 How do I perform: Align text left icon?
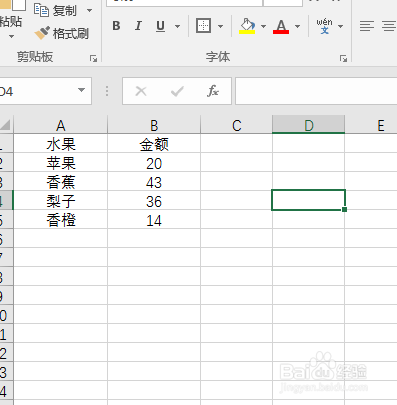[367, 26]
